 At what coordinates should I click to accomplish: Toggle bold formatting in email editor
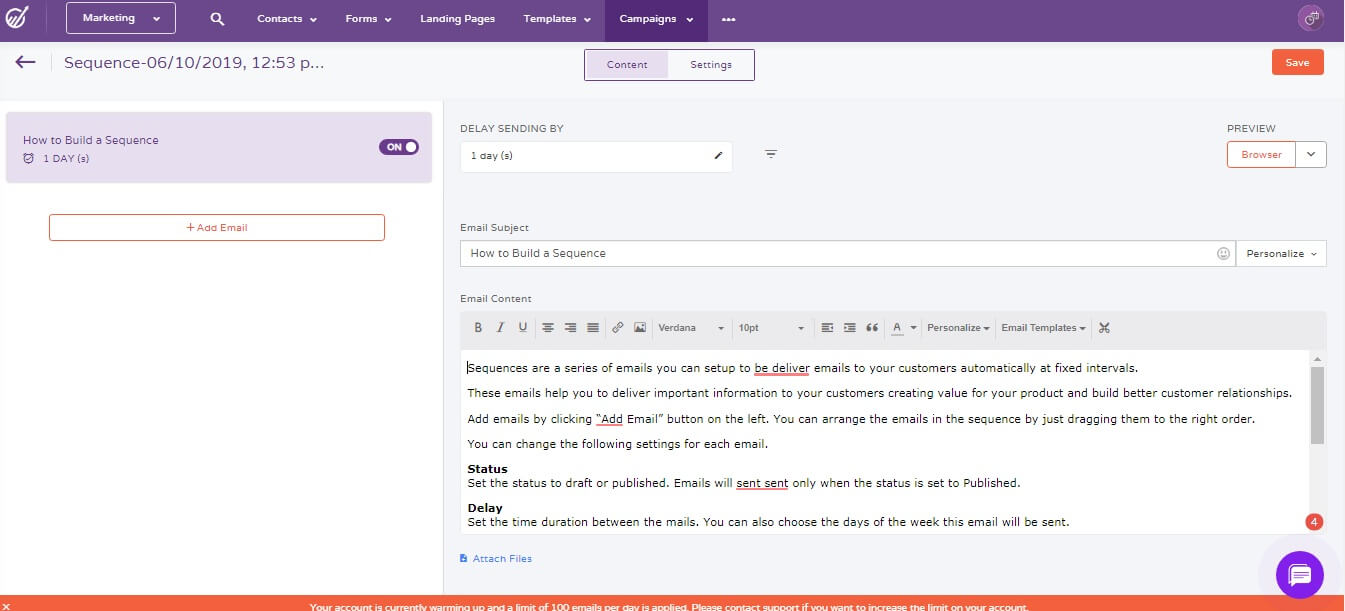(478, 327)
